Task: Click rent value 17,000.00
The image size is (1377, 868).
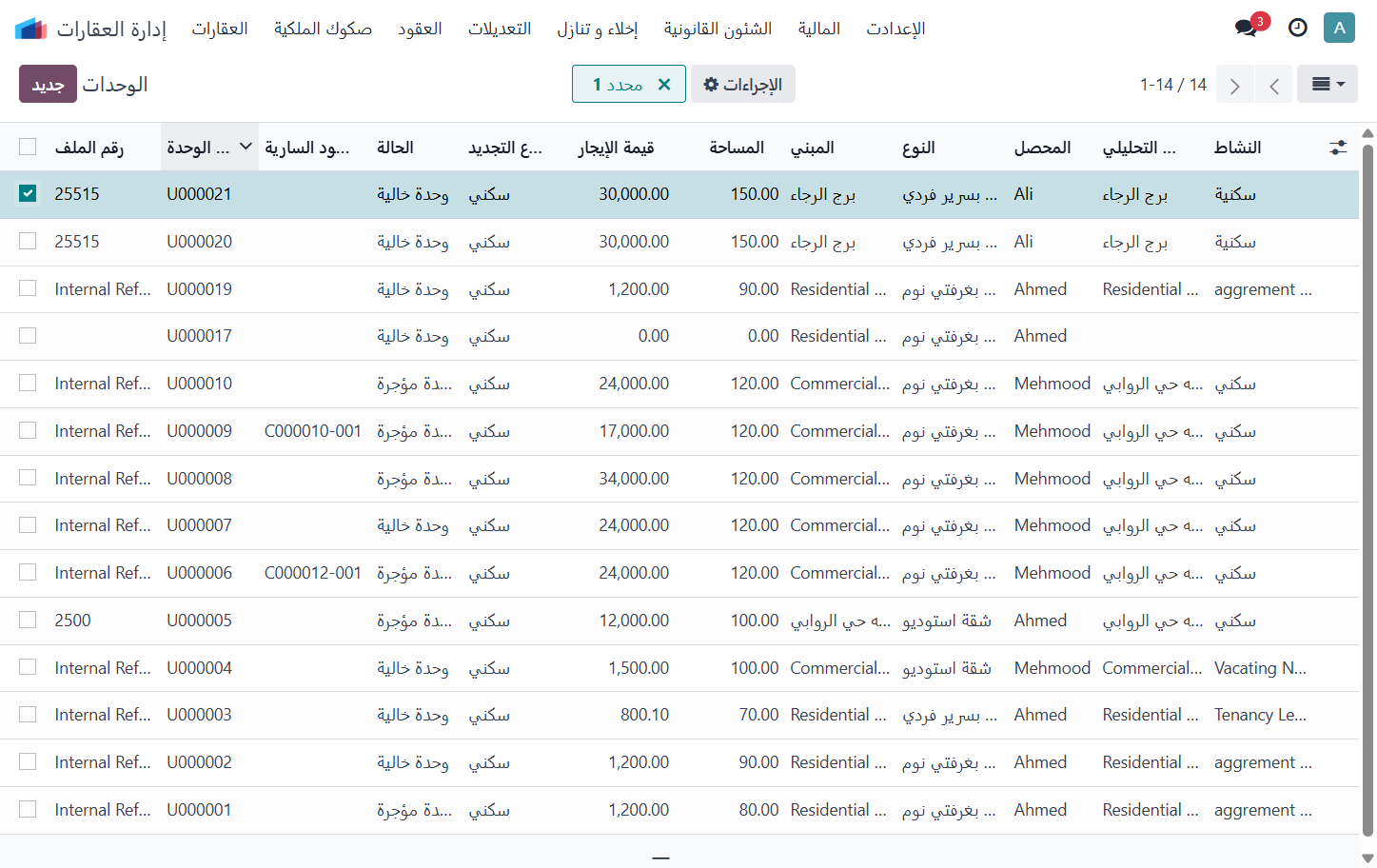Action: click(634, 431)
